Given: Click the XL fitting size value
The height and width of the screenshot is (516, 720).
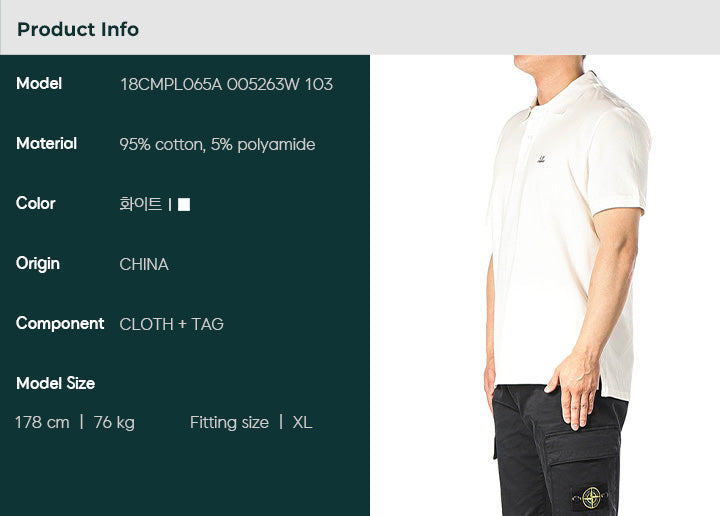Looking at the screenshot, I should click(302, 422).
